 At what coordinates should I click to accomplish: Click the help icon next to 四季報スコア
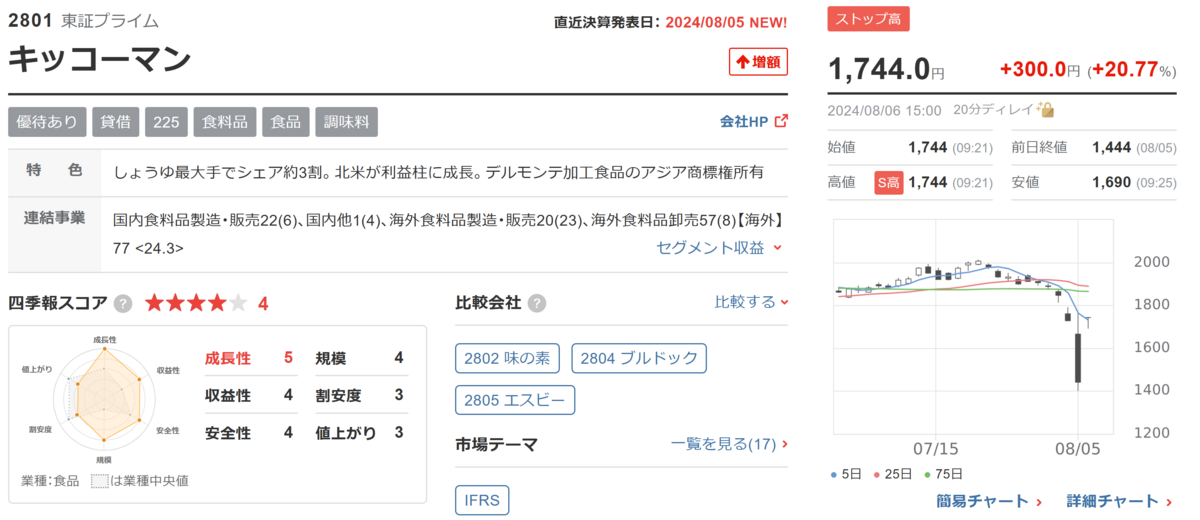[123, 303]
